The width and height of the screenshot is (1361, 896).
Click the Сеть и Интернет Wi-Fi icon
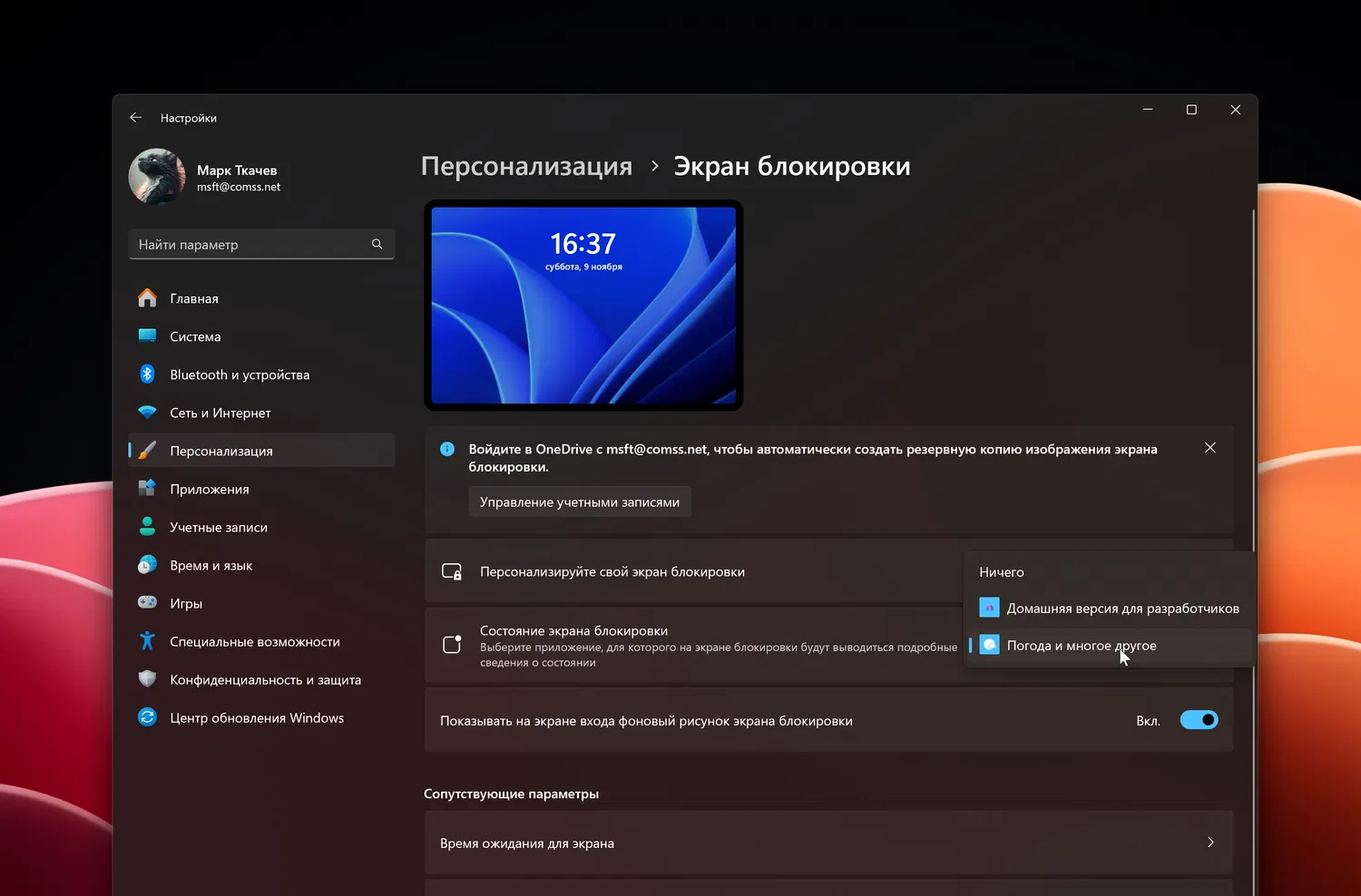(x=147, y=413)
